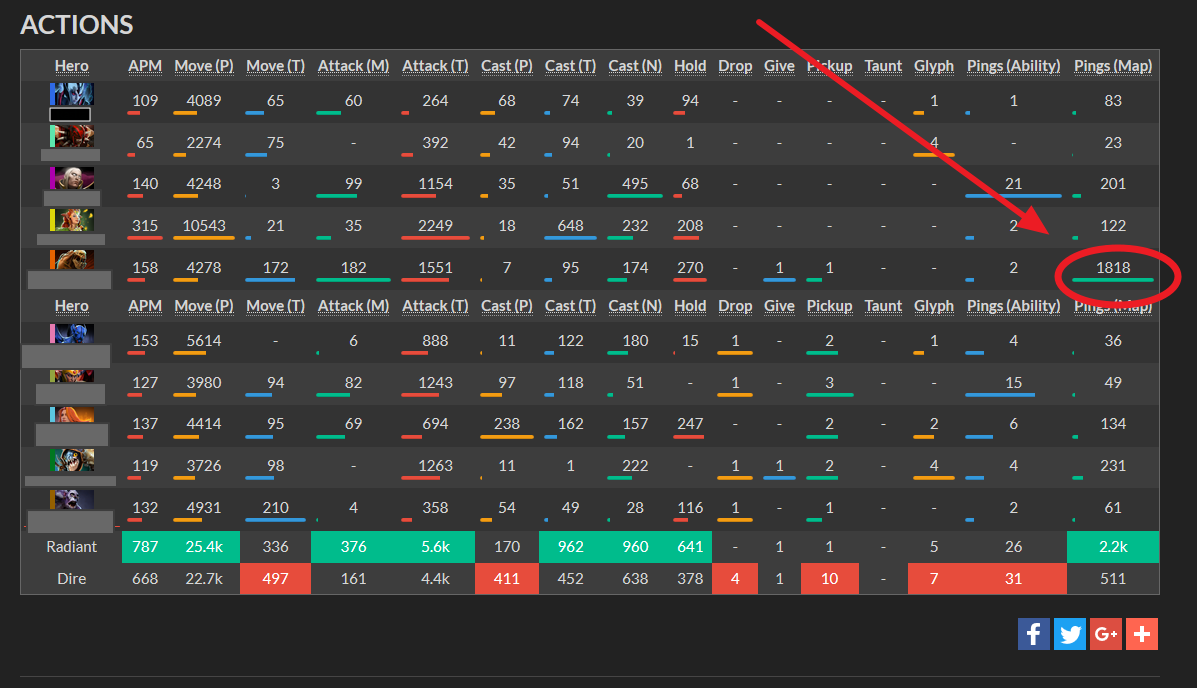Select the Lina hero portrait
1197x688 pixels.
tap(71, 417)
